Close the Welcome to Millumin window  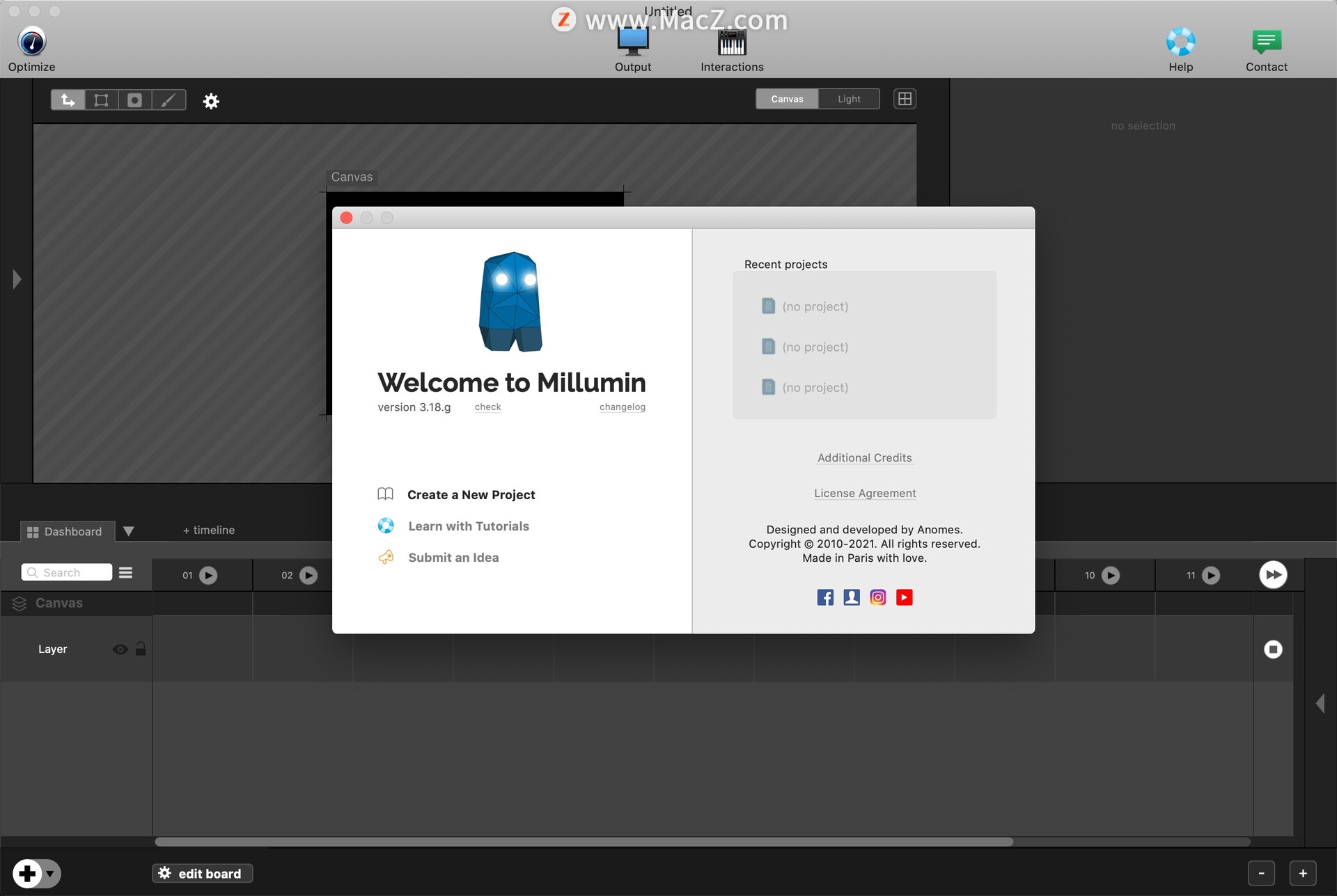coord(346,218)
